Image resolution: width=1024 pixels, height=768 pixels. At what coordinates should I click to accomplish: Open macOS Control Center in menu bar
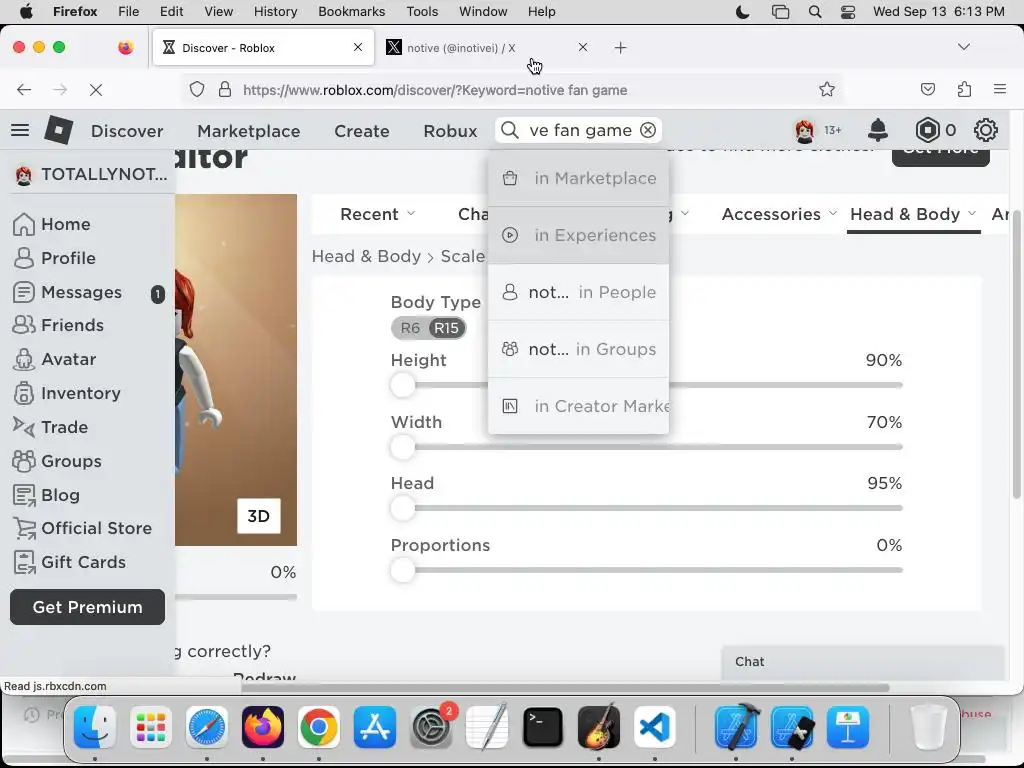[848, 12]
